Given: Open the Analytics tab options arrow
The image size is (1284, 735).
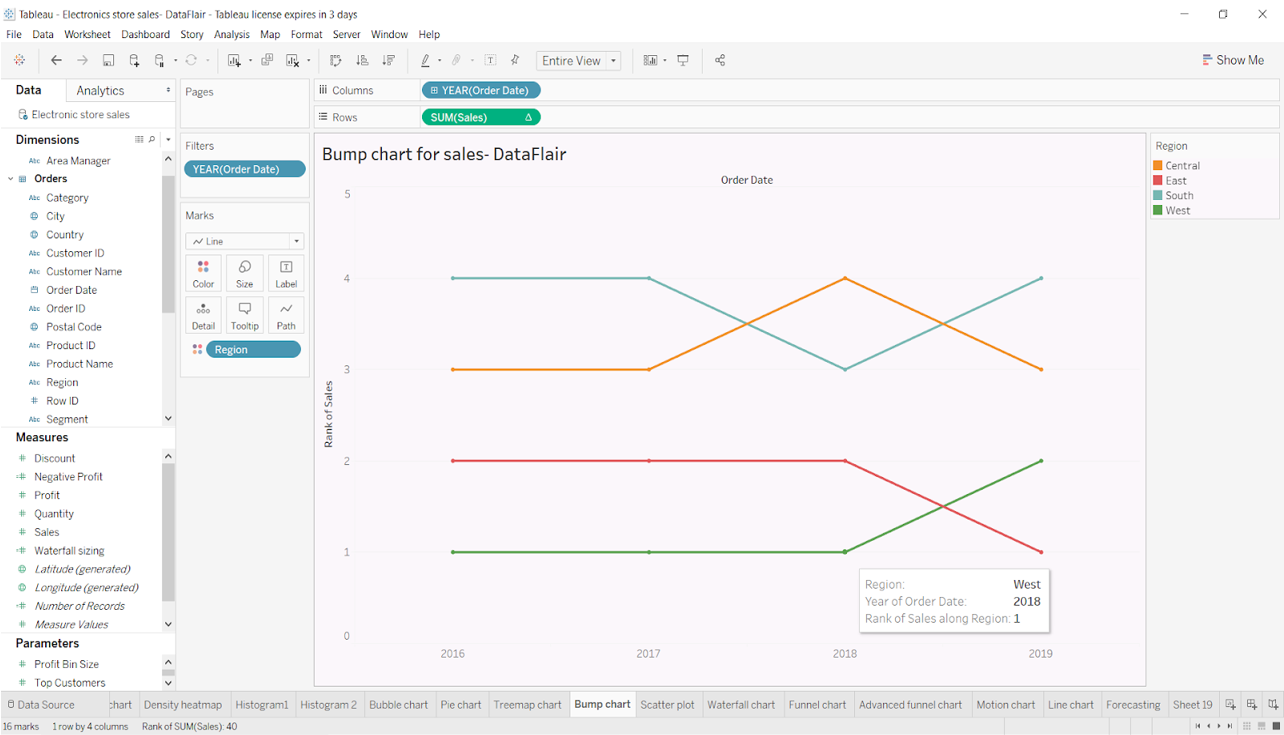Looking at the screenshot, I should coord(168,90).
